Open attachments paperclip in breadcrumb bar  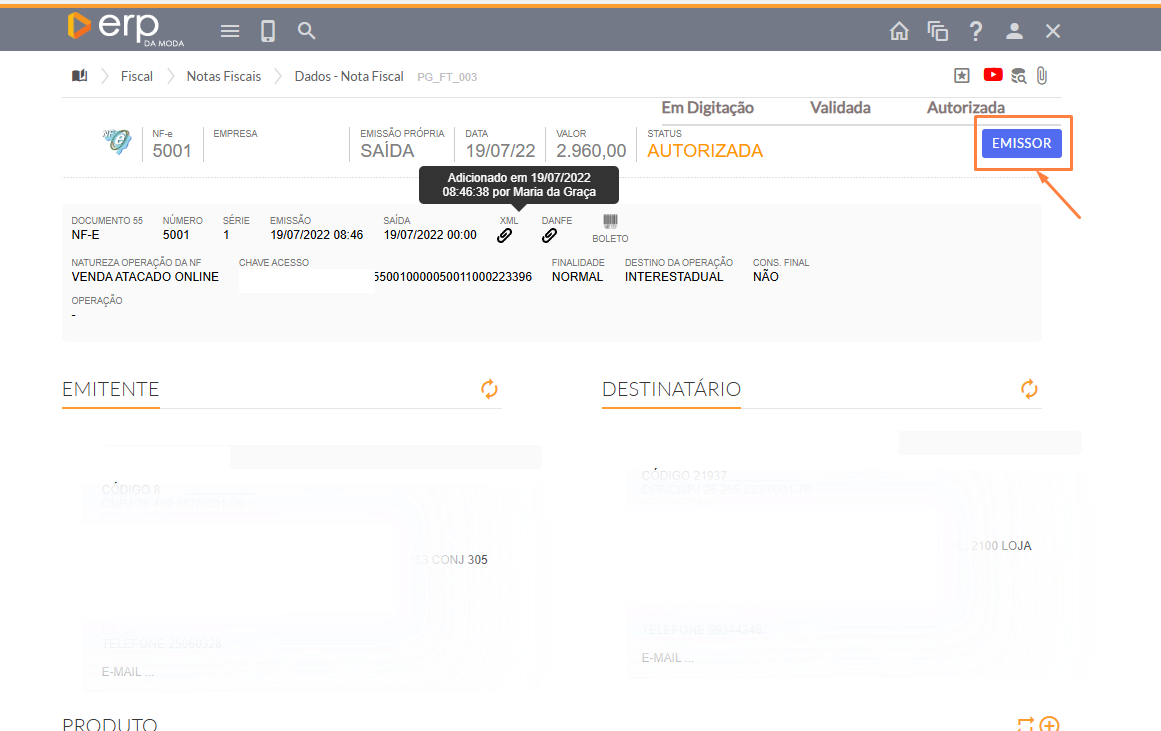(1042, 75)
